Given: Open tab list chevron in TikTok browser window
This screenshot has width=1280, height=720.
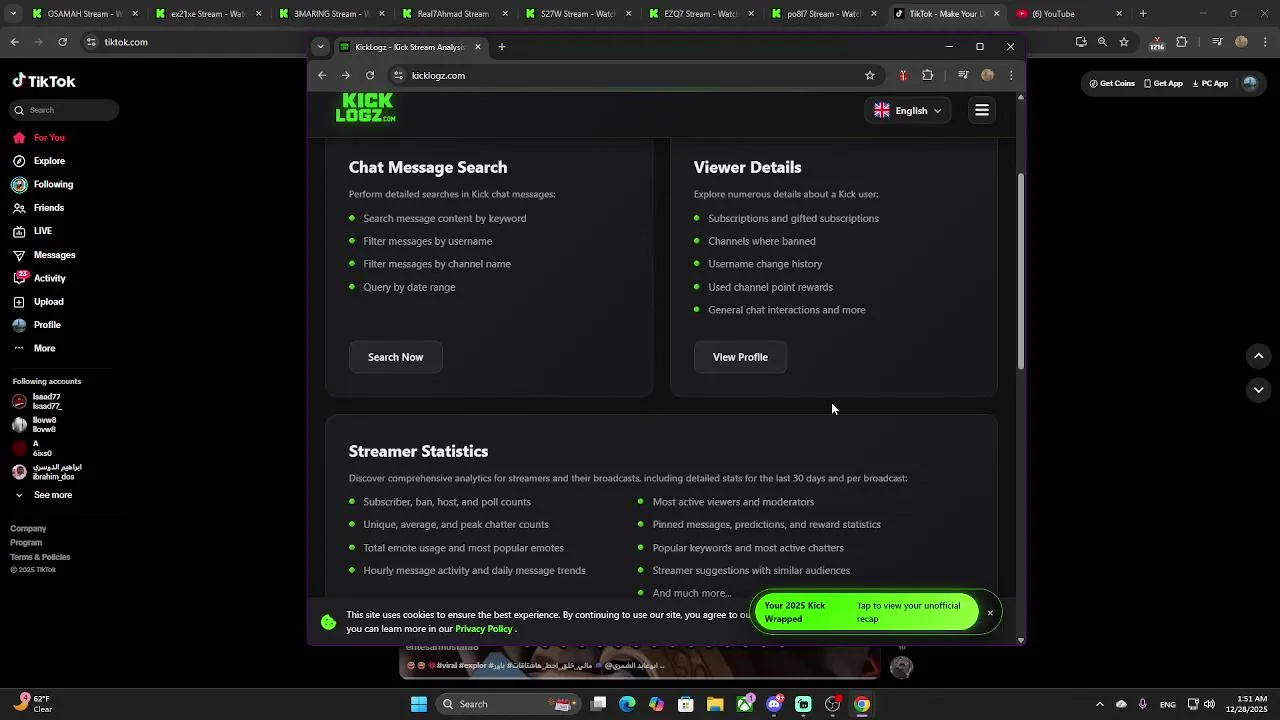Looking at the screenshot, I should coord(13,14).
